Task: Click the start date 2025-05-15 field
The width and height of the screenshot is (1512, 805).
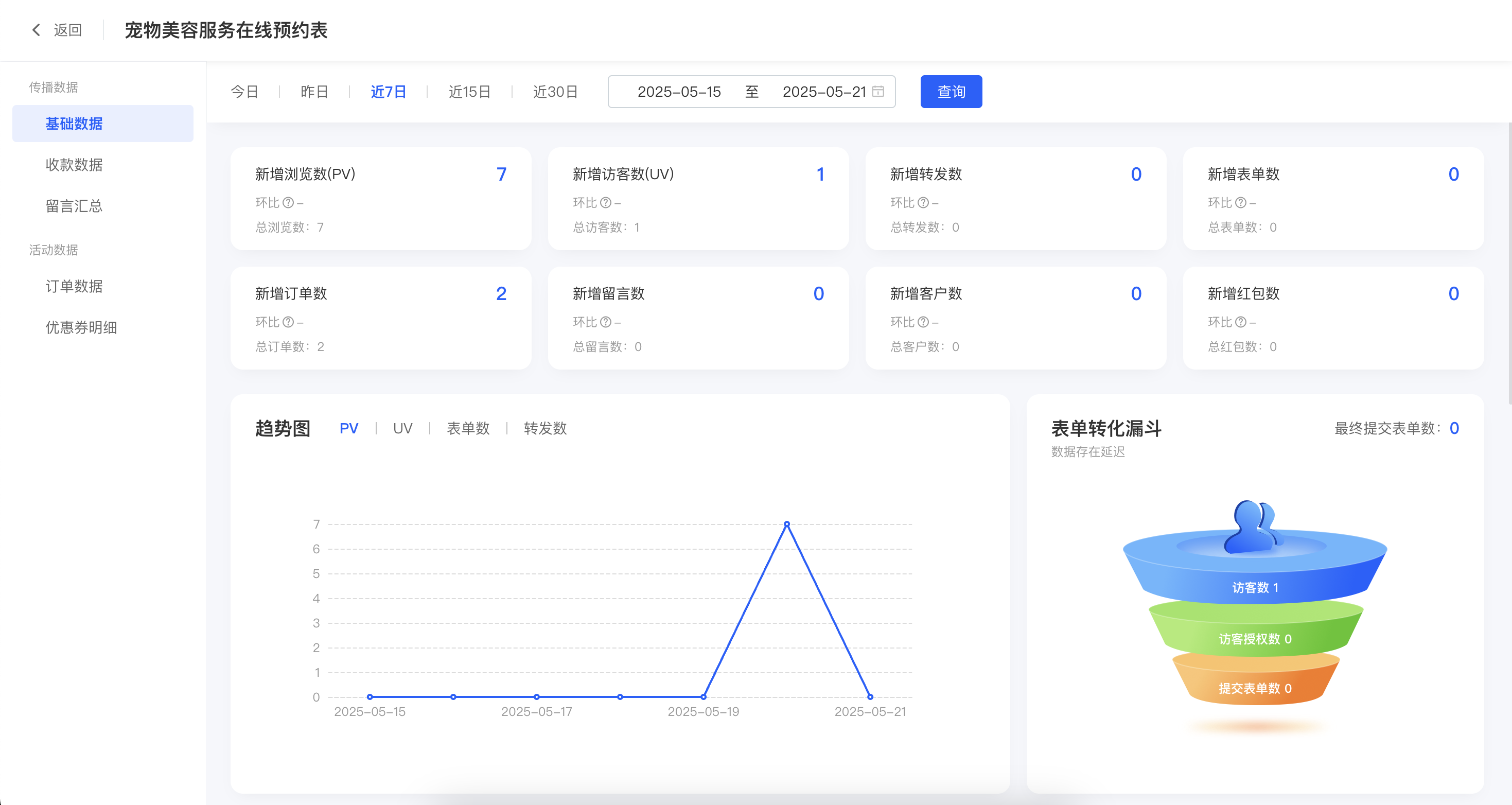Action: [x=678, y=92]
